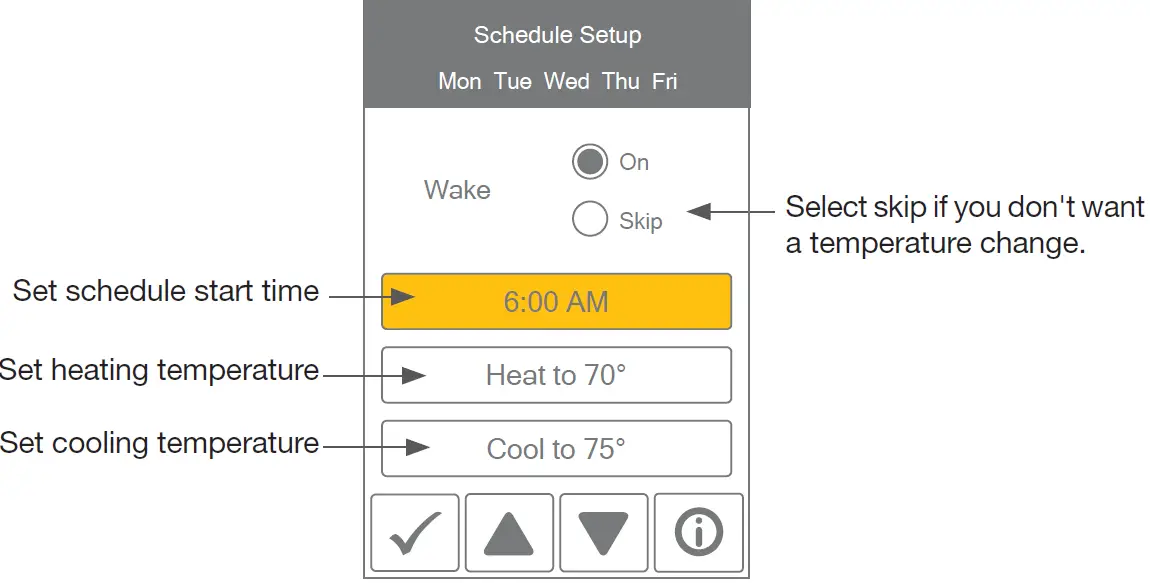Select the Cool to 75° field
Viewport: 1150px width, 583px height.
tap(556, 449)
